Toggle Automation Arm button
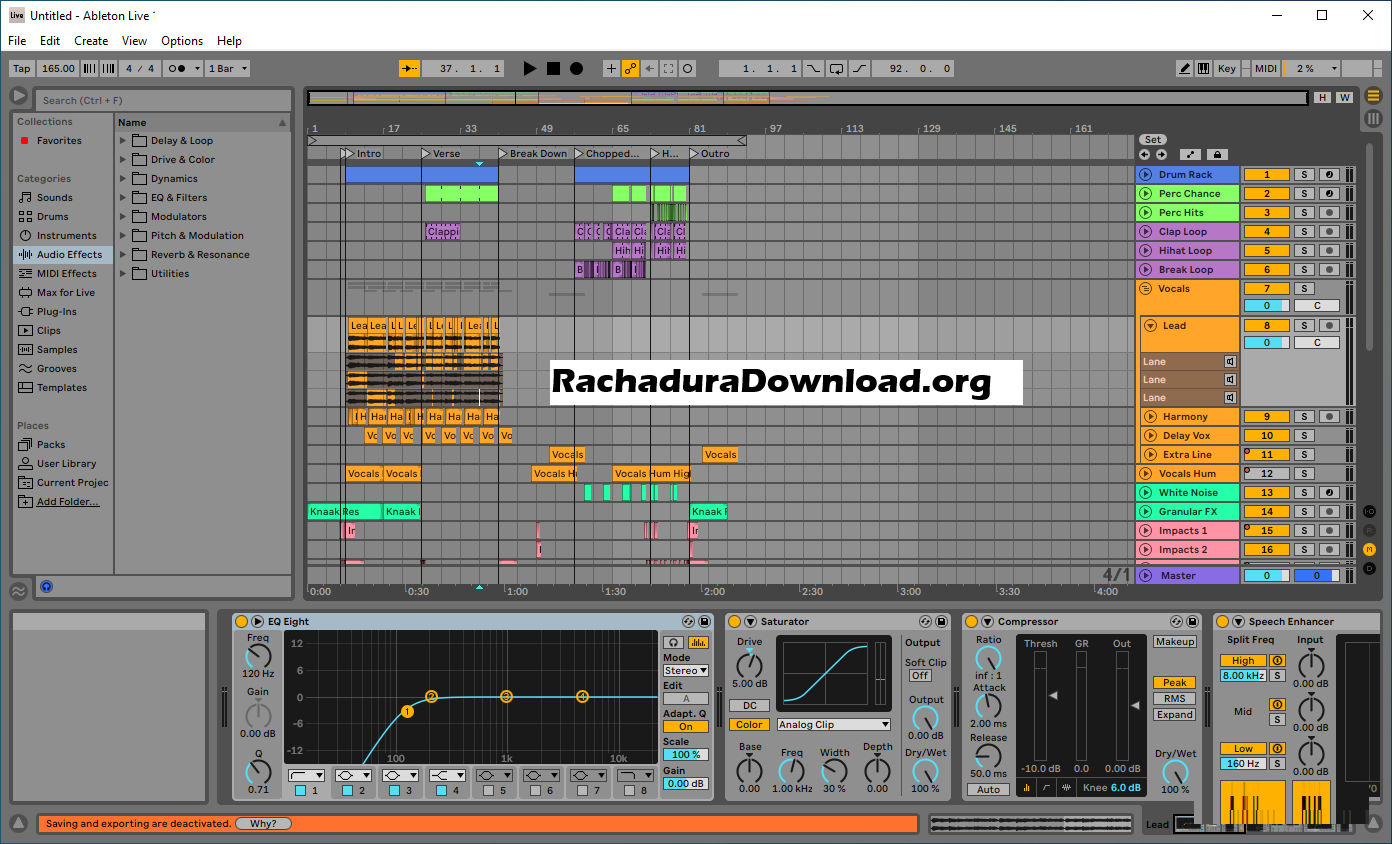Screen dimensions: 1392x844 (630, 68)
